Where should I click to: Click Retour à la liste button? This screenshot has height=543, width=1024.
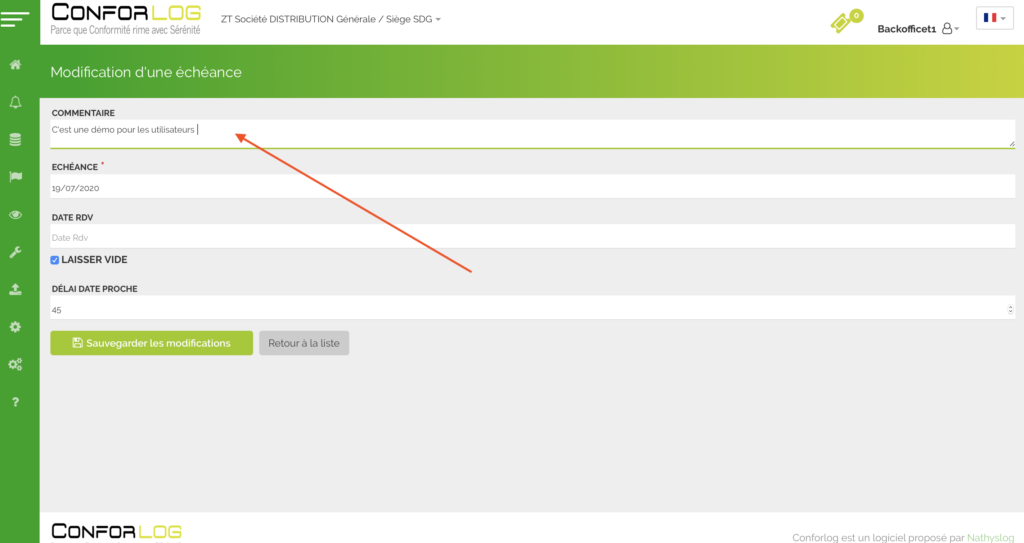304,343
